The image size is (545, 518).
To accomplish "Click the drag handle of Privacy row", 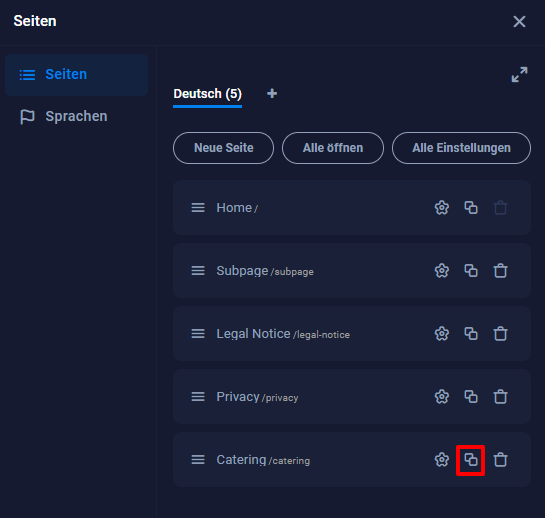I will click(x=198, y=397).
